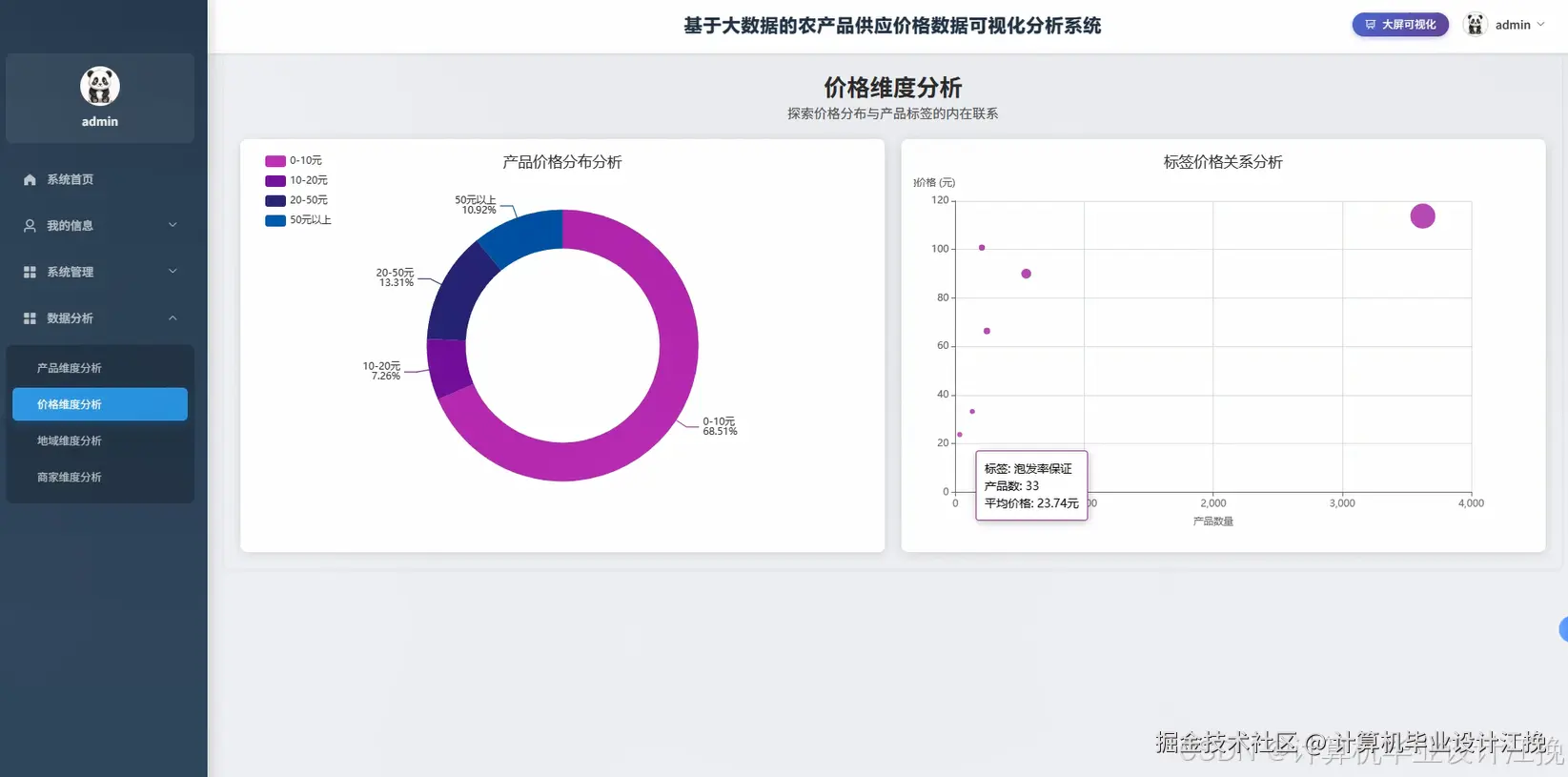Select the 数据分析 menu label
The height and width of the screenshot is (777, 1568).
(70, 318)
